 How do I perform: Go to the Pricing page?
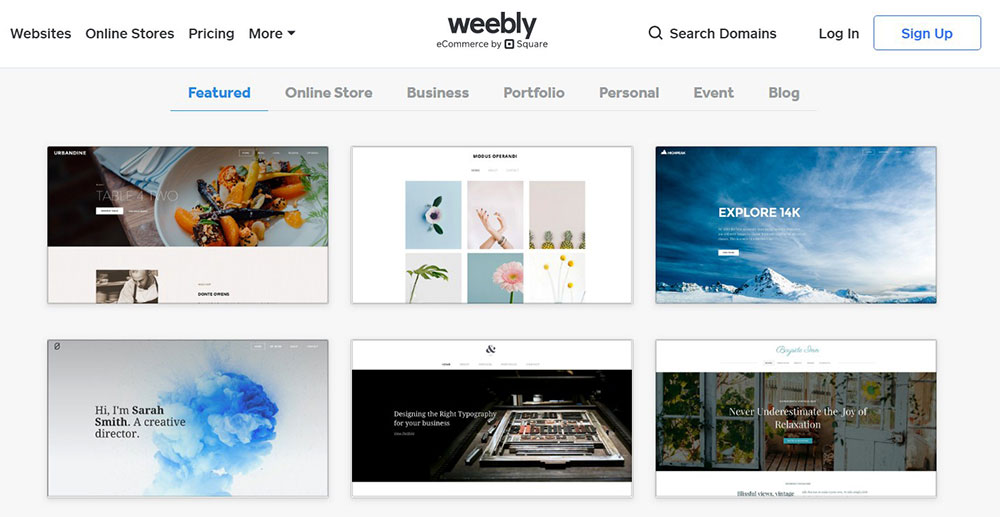pos(211,34)
